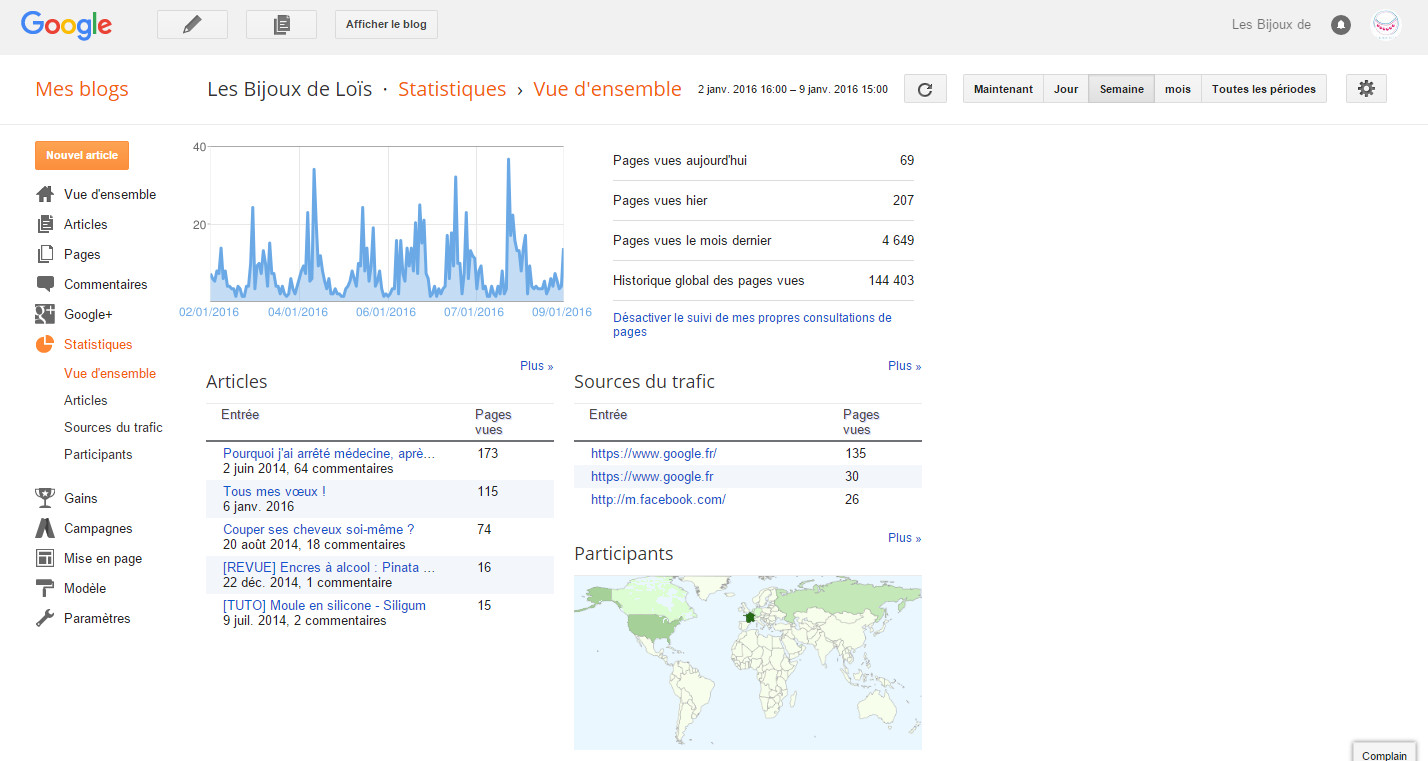
Task: Click the Articles sidebar icon
Action: point(45,224)
